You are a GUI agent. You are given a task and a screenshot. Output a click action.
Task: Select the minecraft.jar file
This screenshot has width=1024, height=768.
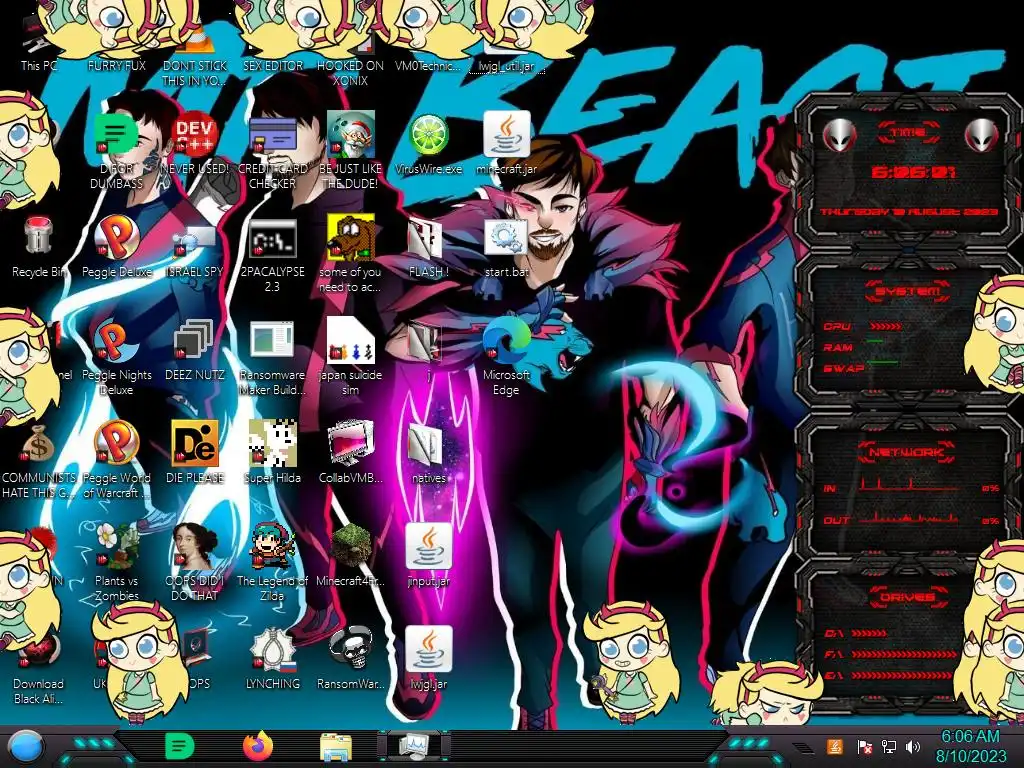click(506, 134)
